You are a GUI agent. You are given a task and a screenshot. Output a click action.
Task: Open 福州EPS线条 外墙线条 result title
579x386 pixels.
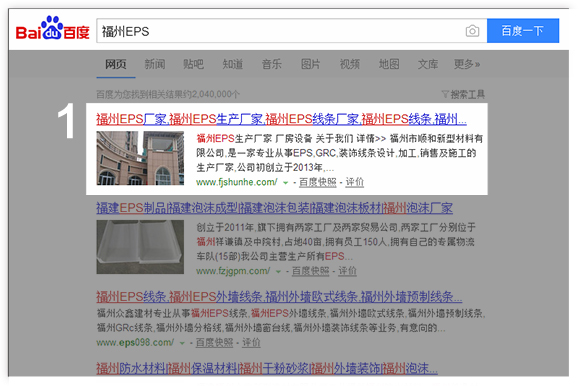(x=279, y=297)
